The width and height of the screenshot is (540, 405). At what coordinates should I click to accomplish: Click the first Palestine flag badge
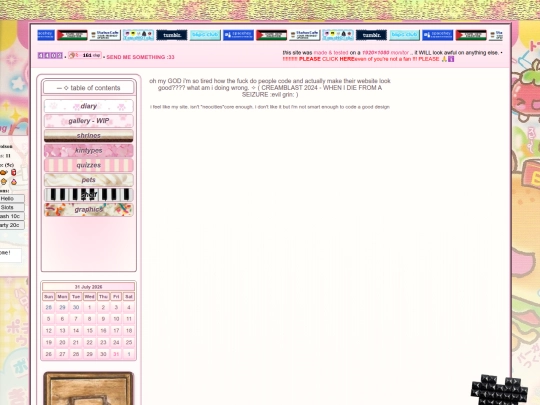coord(72,35)
